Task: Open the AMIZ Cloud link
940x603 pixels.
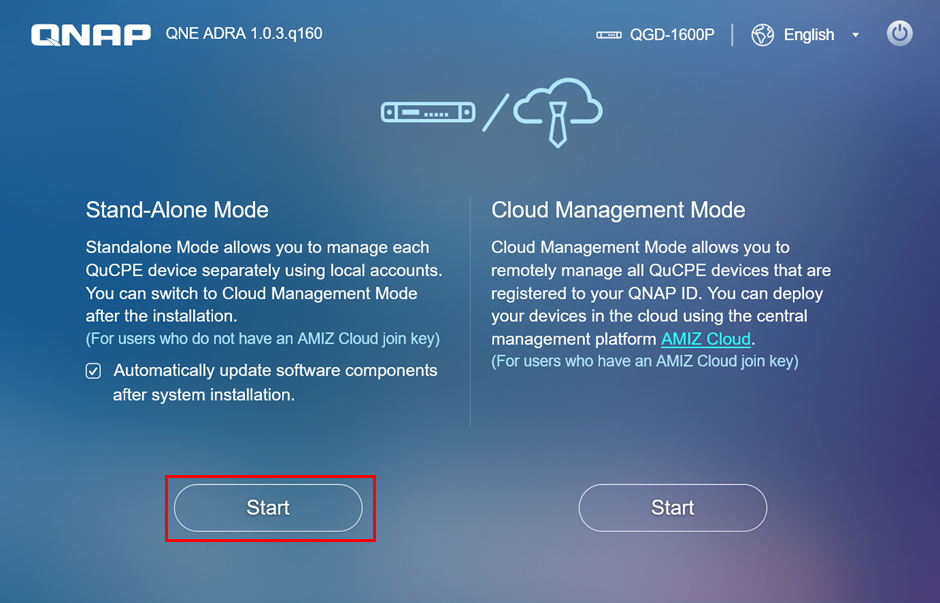Action: coord(706,339)
